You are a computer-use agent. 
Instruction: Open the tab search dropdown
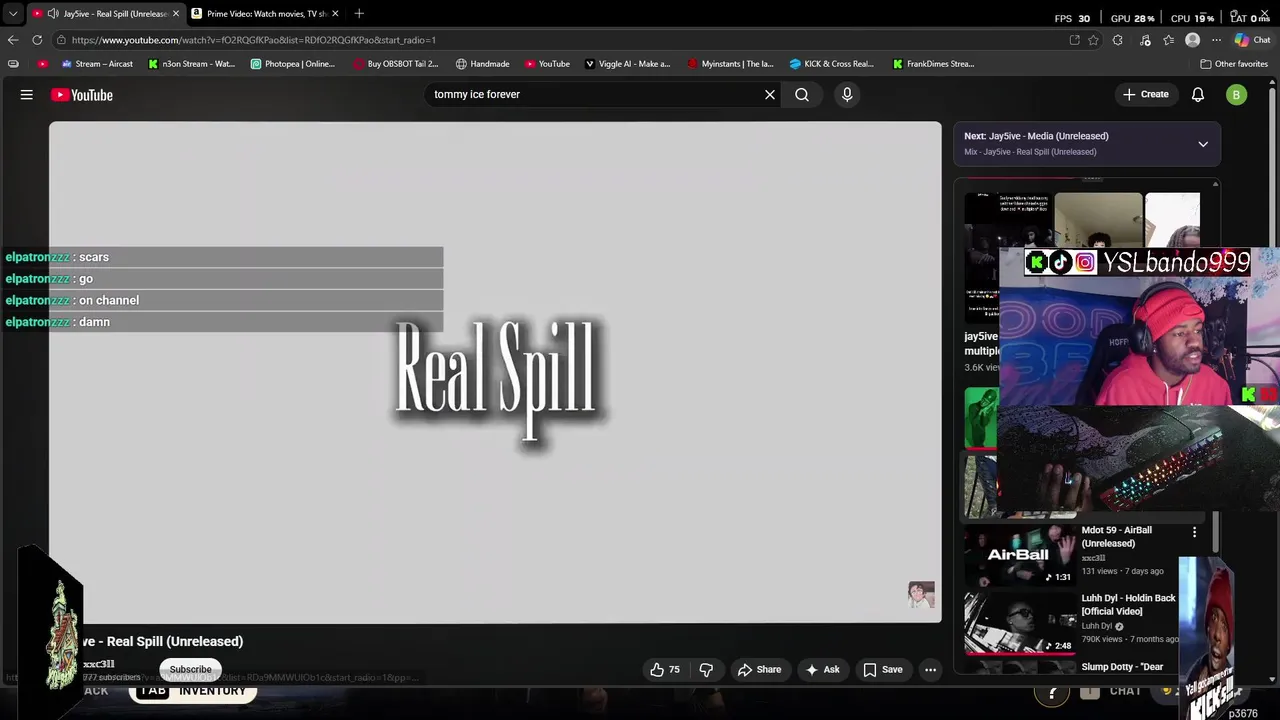(x=13, y=14)
